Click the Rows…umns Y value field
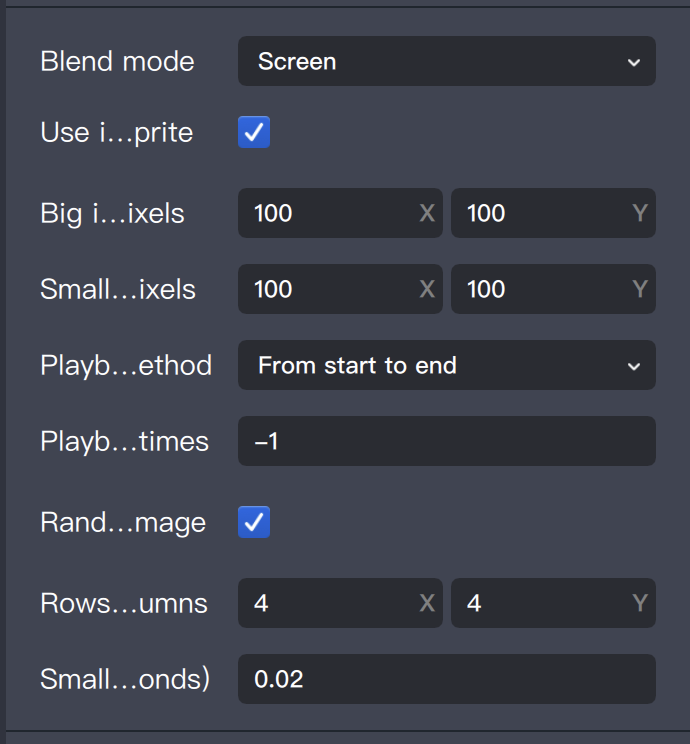690x744 pixels. click(x=543, y=603)
